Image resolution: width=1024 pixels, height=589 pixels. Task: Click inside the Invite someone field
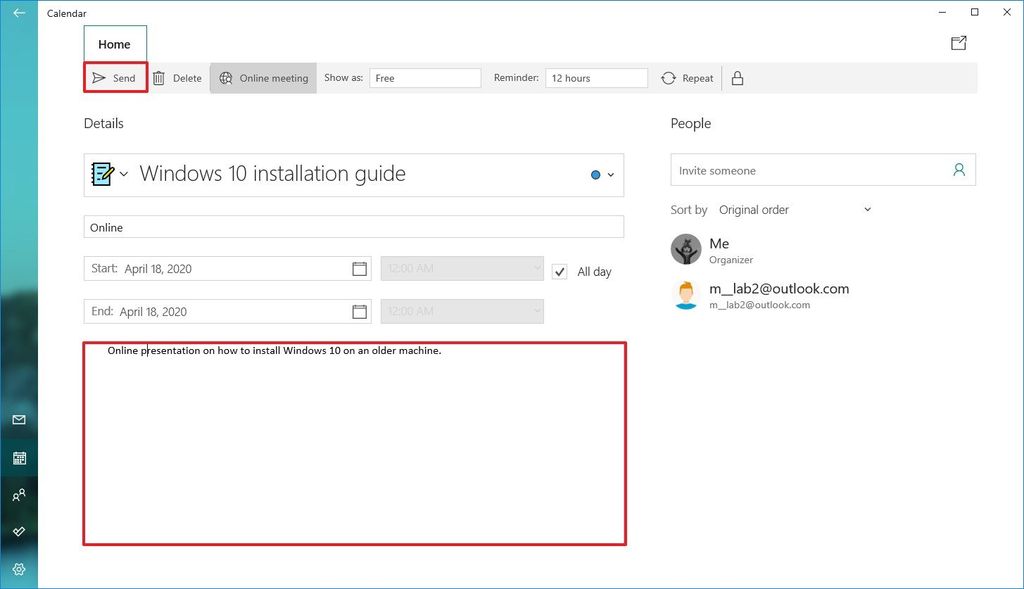[790, 170]
